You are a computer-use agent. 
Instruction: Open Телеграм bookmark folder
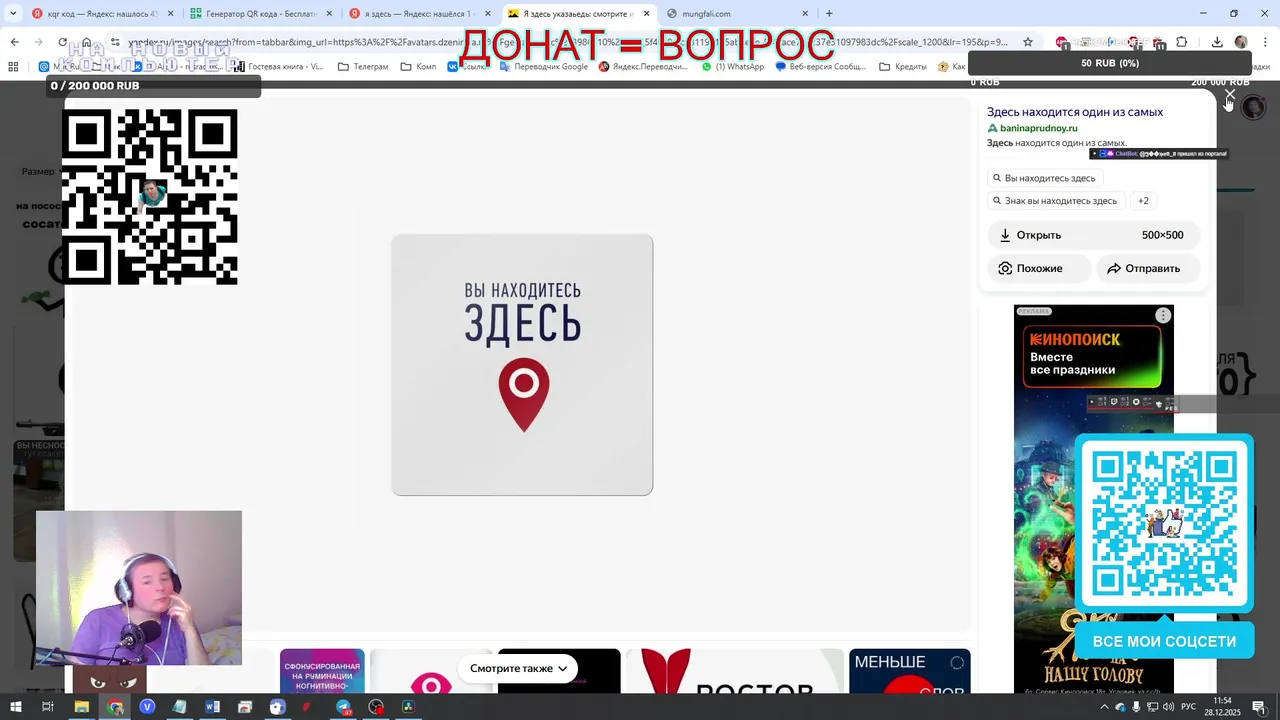click(x=363, y=67)
